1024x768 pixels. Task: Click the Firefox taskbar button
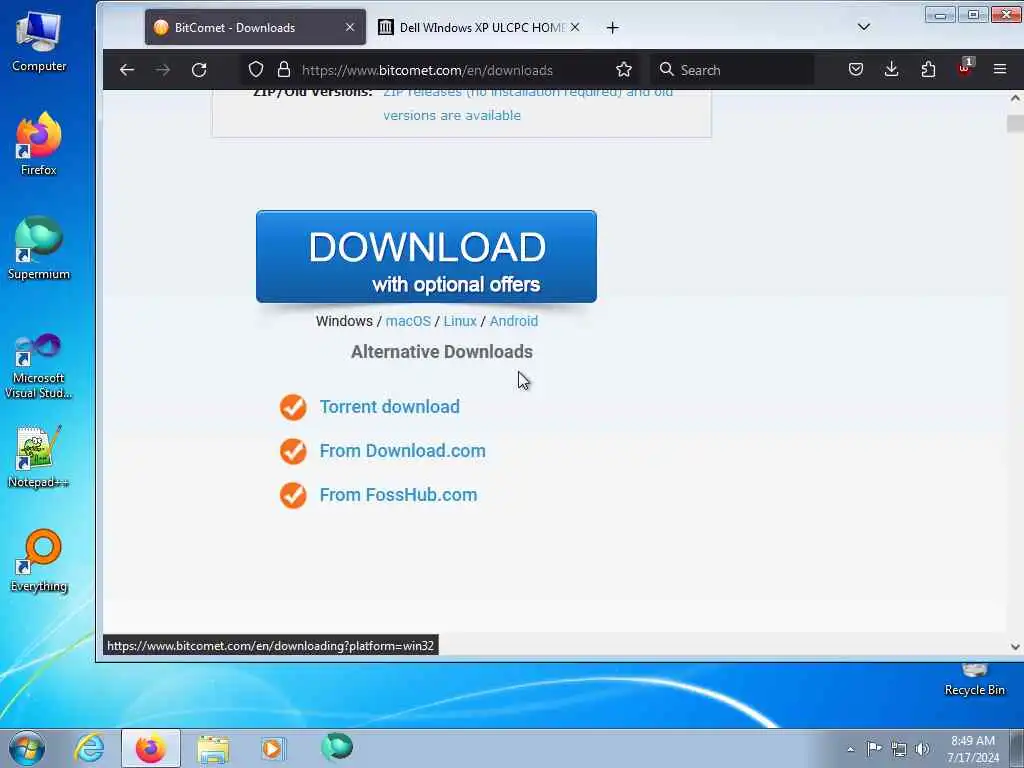click(x=151, y=748)
